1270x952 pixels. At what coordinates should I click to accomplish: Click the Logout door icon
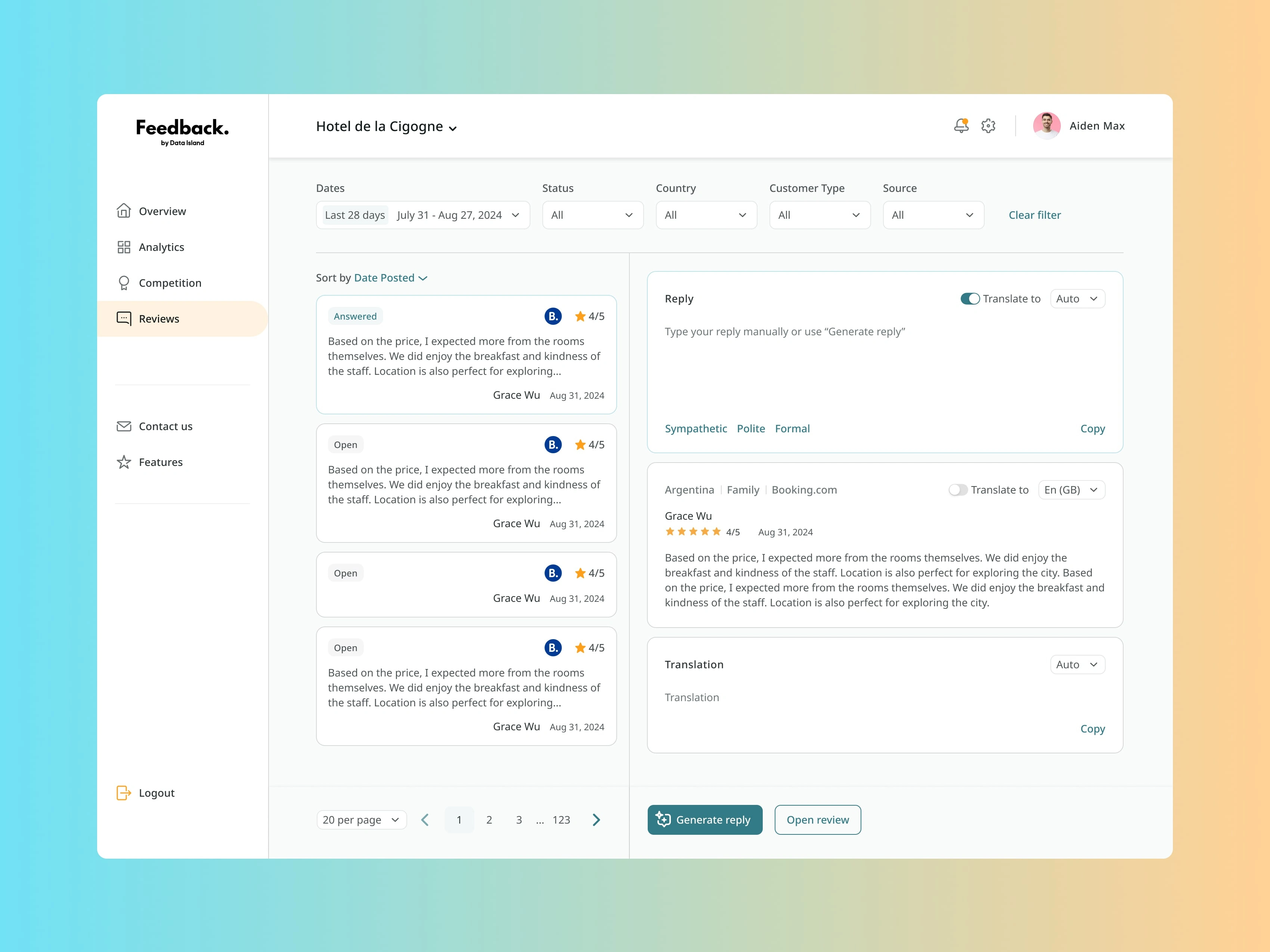coord(124,793)
